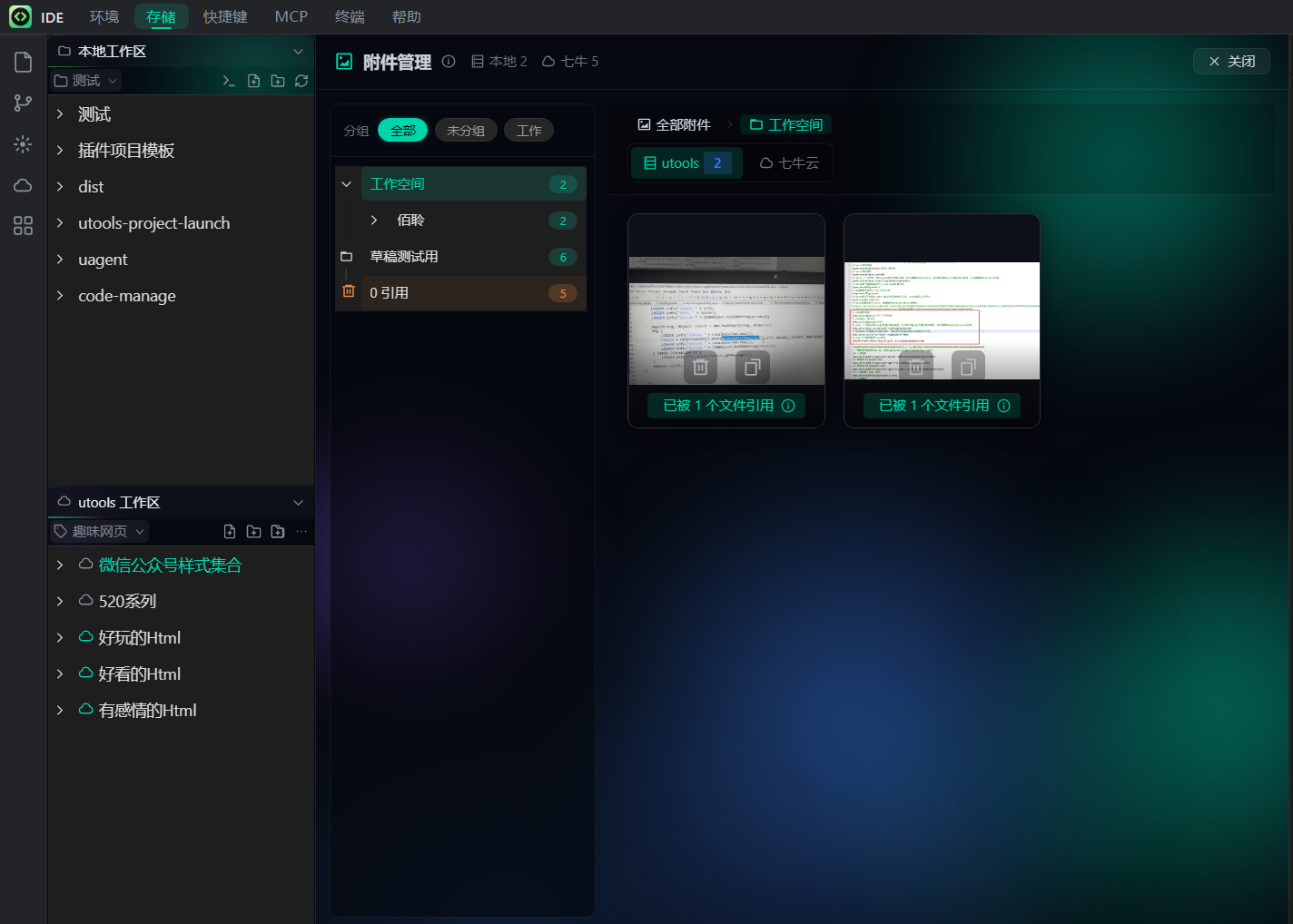Create a new folder in local workspace
The width and height of the screenshot is (1293, 924).
pyautogui.click(x=278, y=81)
